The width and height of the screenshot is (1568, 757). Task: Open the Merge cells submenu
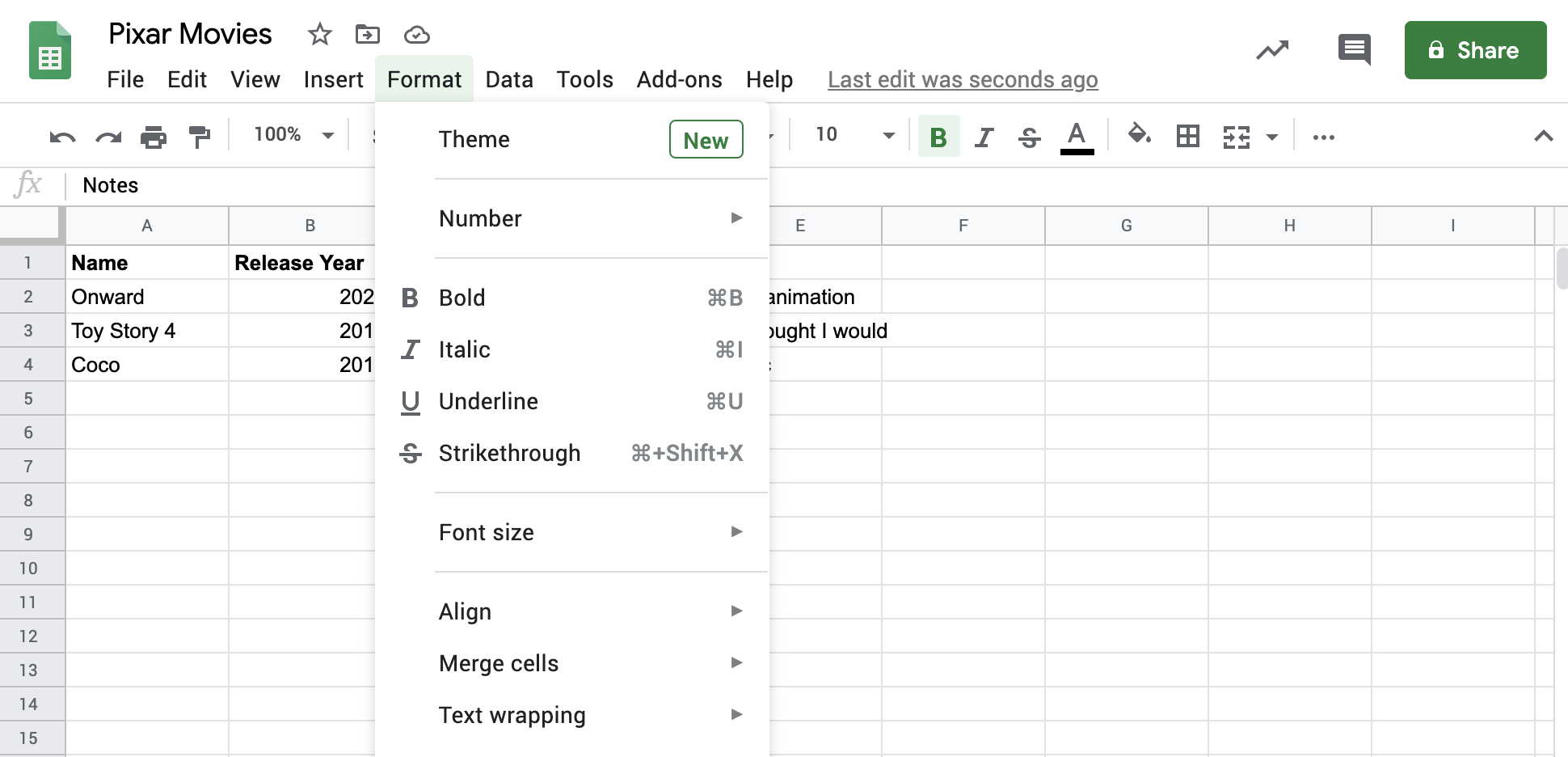(498, 663)
